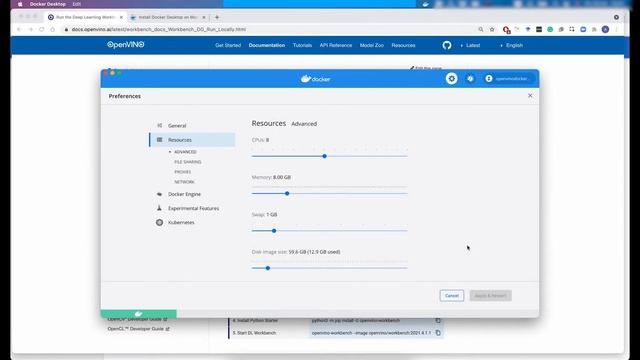Click Docker whale icon in macOS menu bar
The height and width of the screenshot is (360, 640).
click(x=426, y=4)
